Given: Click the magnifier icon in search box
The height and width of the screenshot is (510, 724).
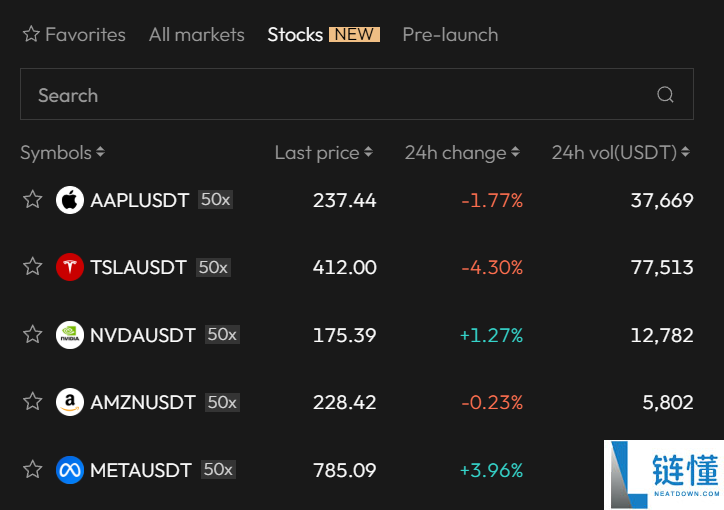Looking at the screenshot, I should 665,95.
